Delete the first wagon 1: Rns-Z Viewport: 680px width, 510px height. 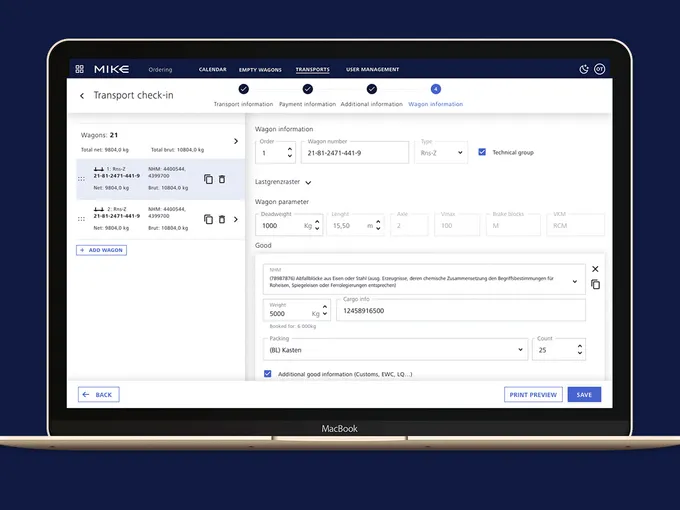click(222, 179)
